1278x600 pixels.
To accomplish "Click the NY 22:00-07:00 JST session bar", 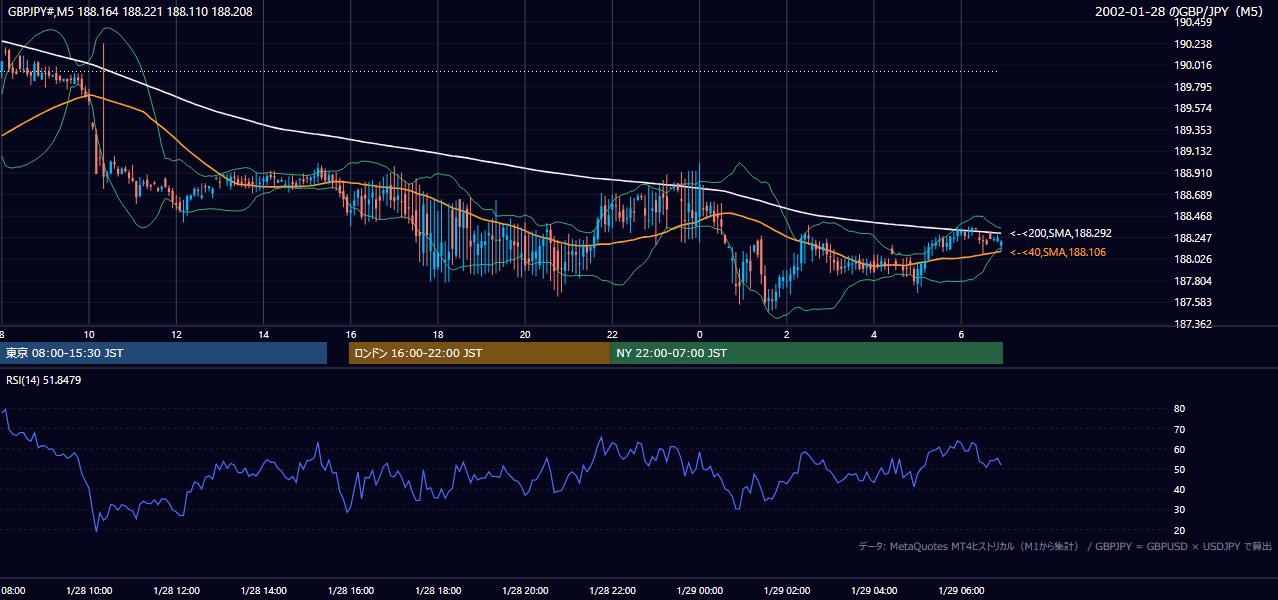I will (x=806, y=353).
